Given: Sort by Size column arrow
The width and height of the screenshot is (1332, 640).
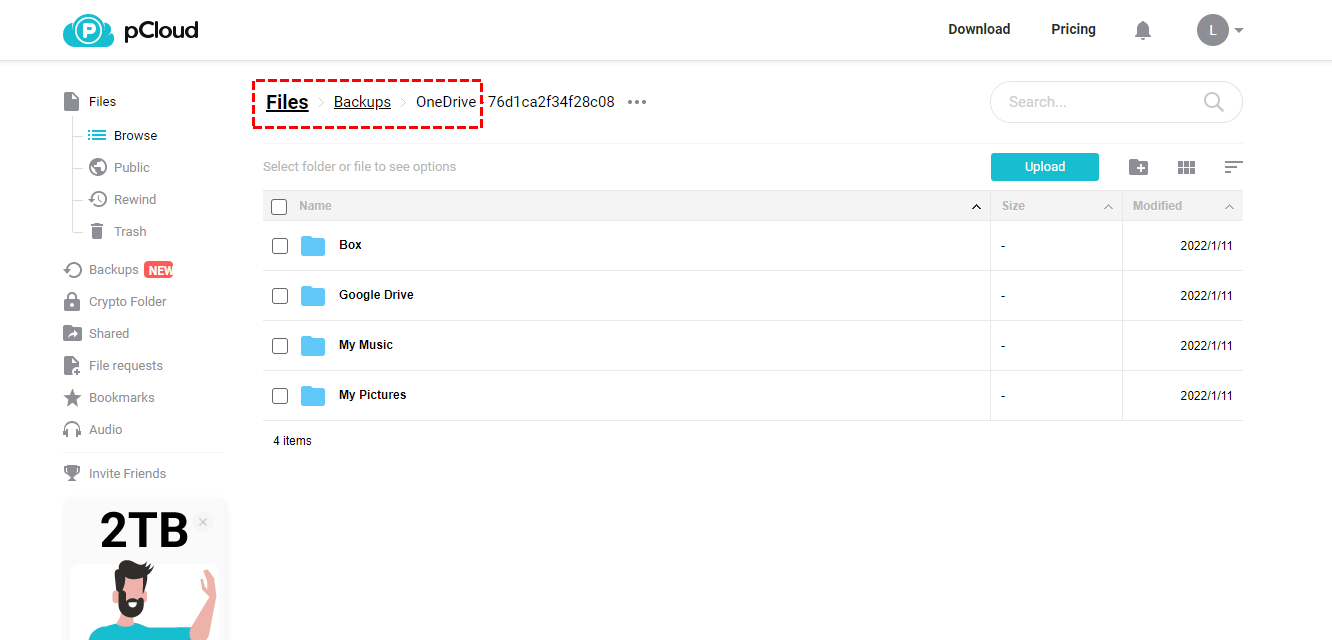Looking at the screenshot, I should [x=1109, y=207].
